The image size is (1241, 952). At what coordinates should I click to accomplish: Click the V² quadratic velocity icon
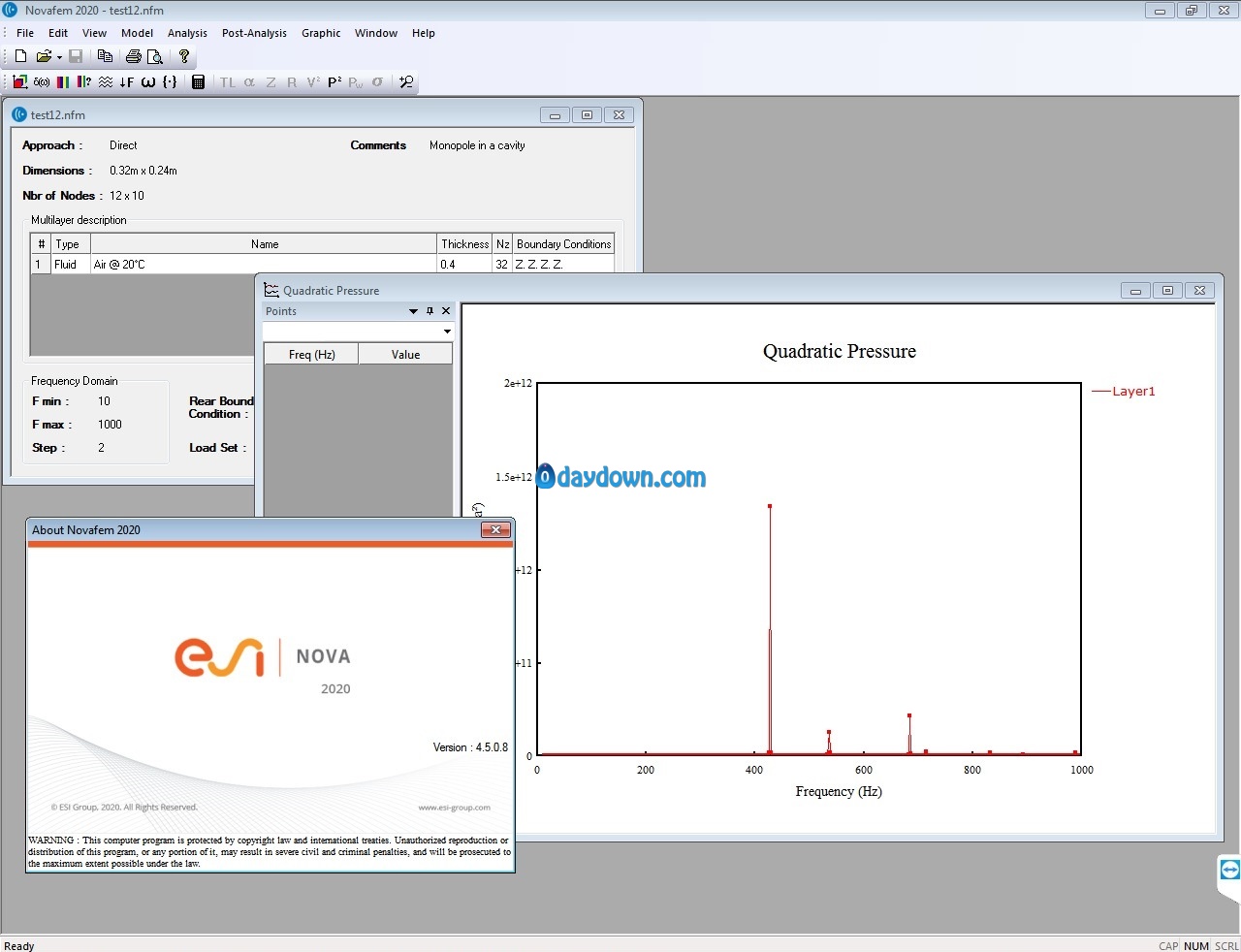(313, 82)
